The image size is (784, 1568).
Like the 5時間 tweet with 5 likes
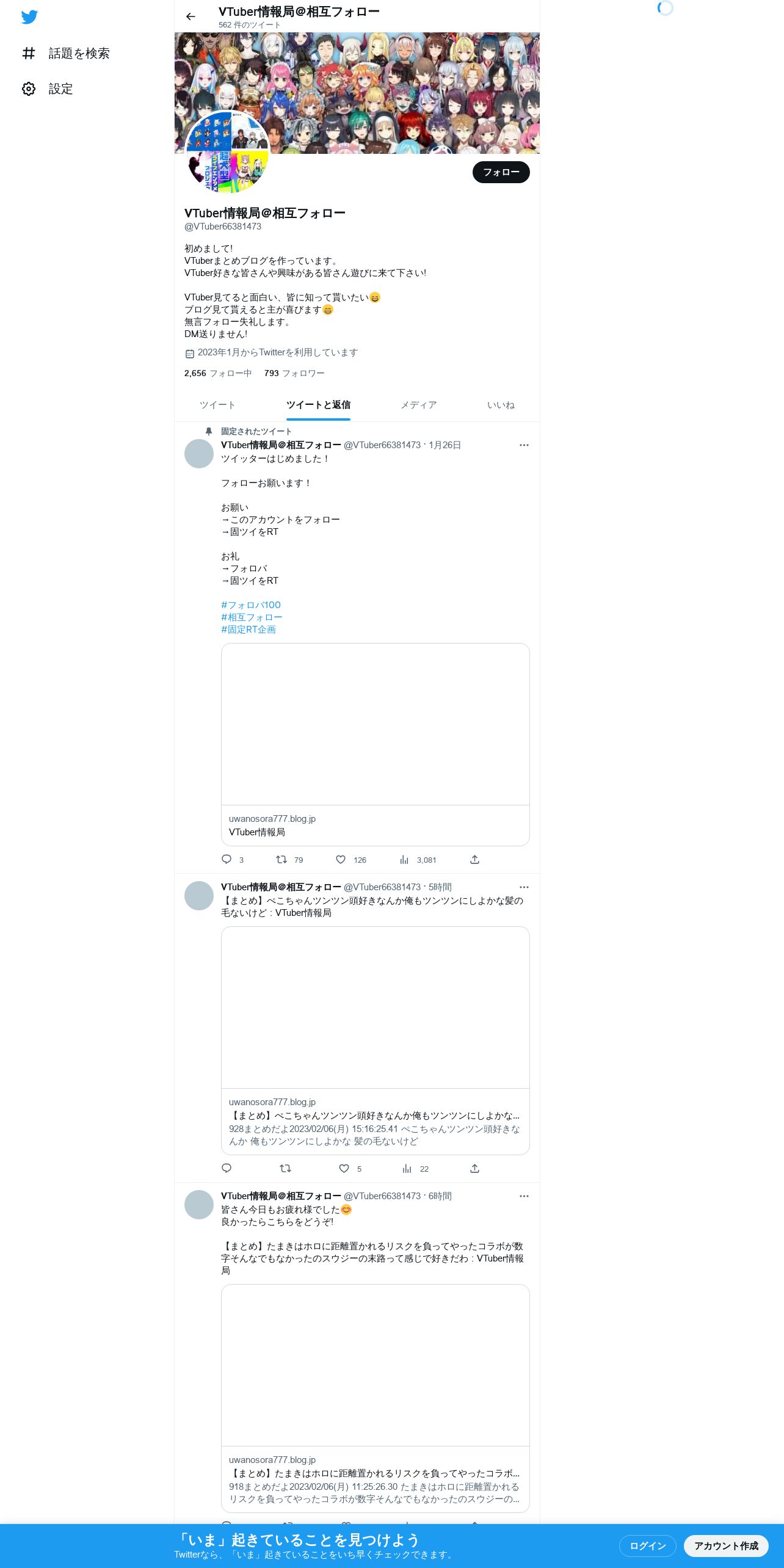click(x=344, y=1168)
